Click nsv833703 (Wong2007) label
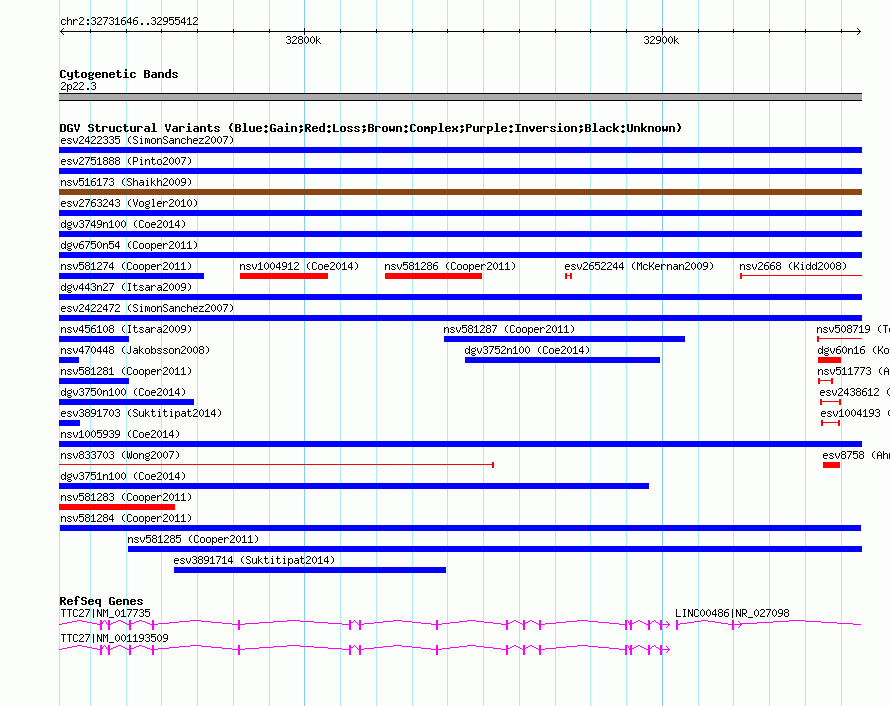890x706 pixels. click(x=120, y=455)
